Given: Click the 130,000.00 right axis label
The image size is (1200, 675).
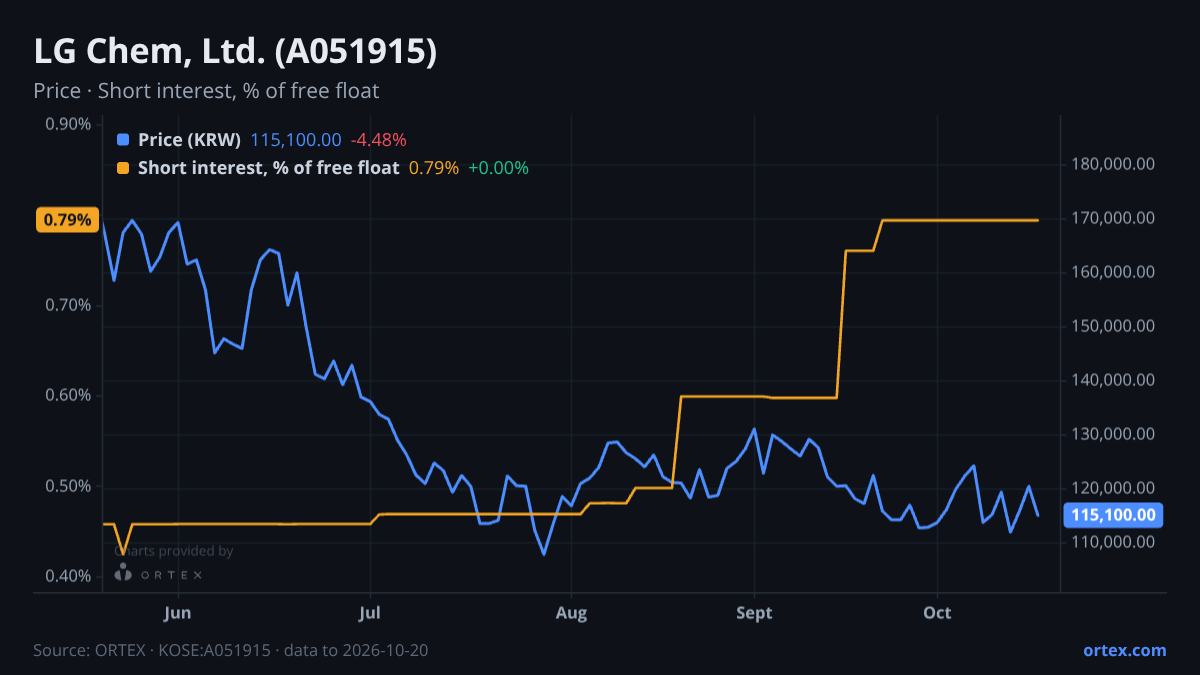Looking at the screenshot, I should (x=1113, y=434).
